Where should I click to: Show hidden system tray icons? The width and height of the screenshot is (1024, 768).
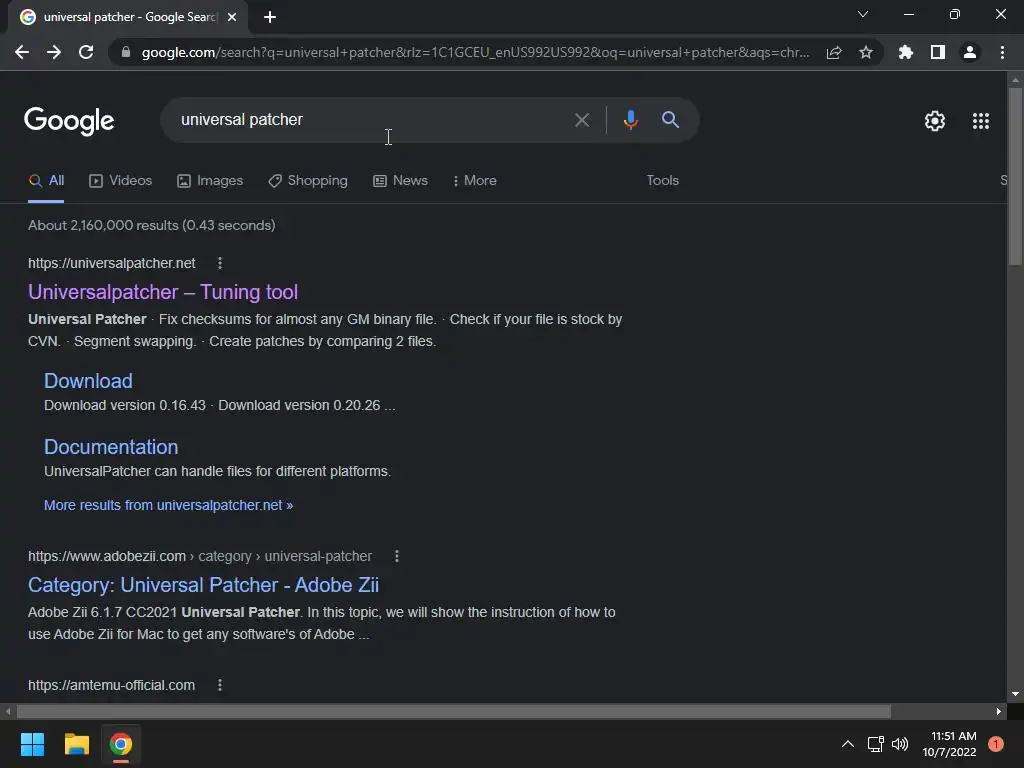(848, 744)
